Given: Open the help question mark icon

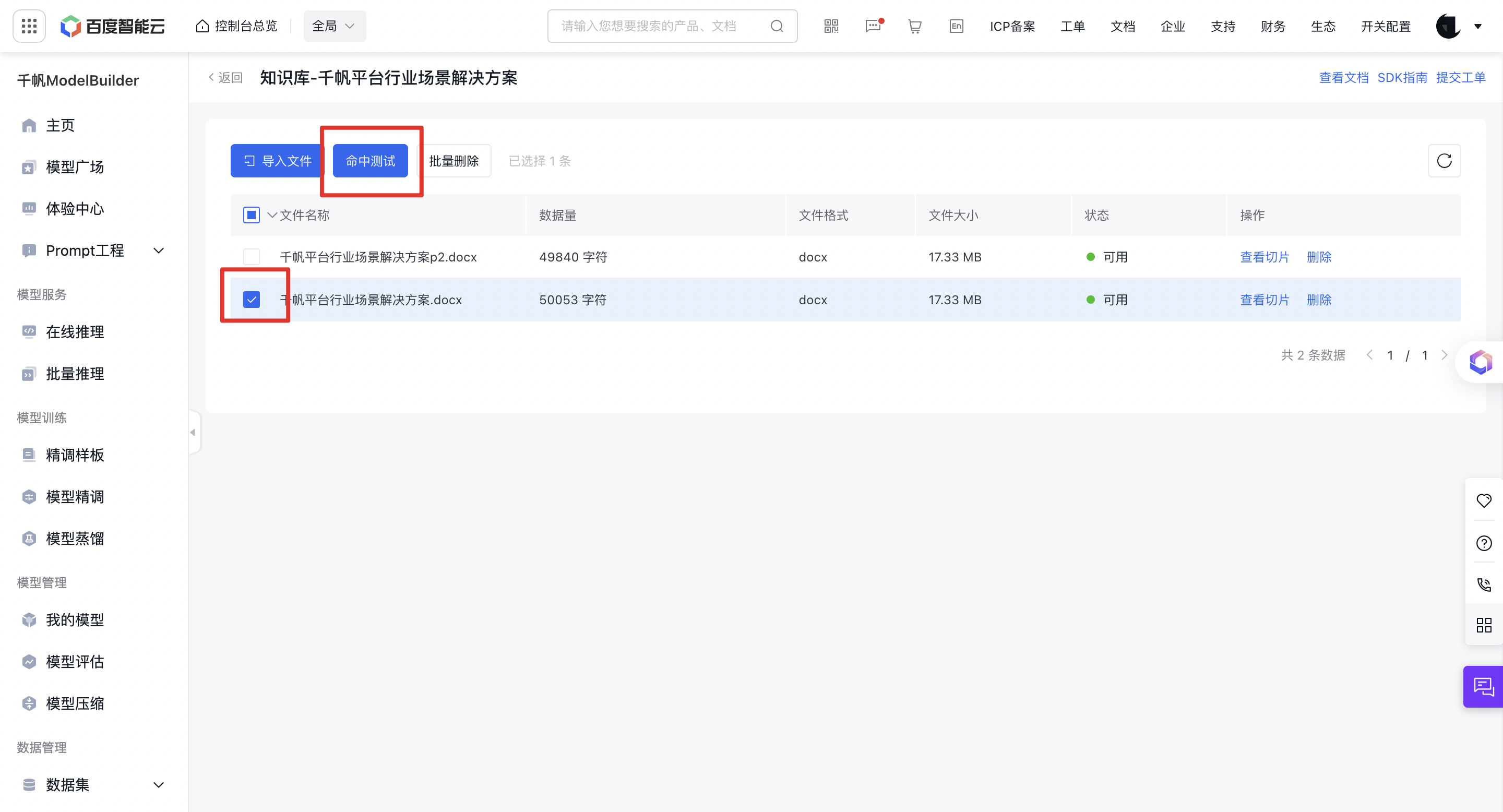Looking at the screenshot, I should tap(1484, 543).
